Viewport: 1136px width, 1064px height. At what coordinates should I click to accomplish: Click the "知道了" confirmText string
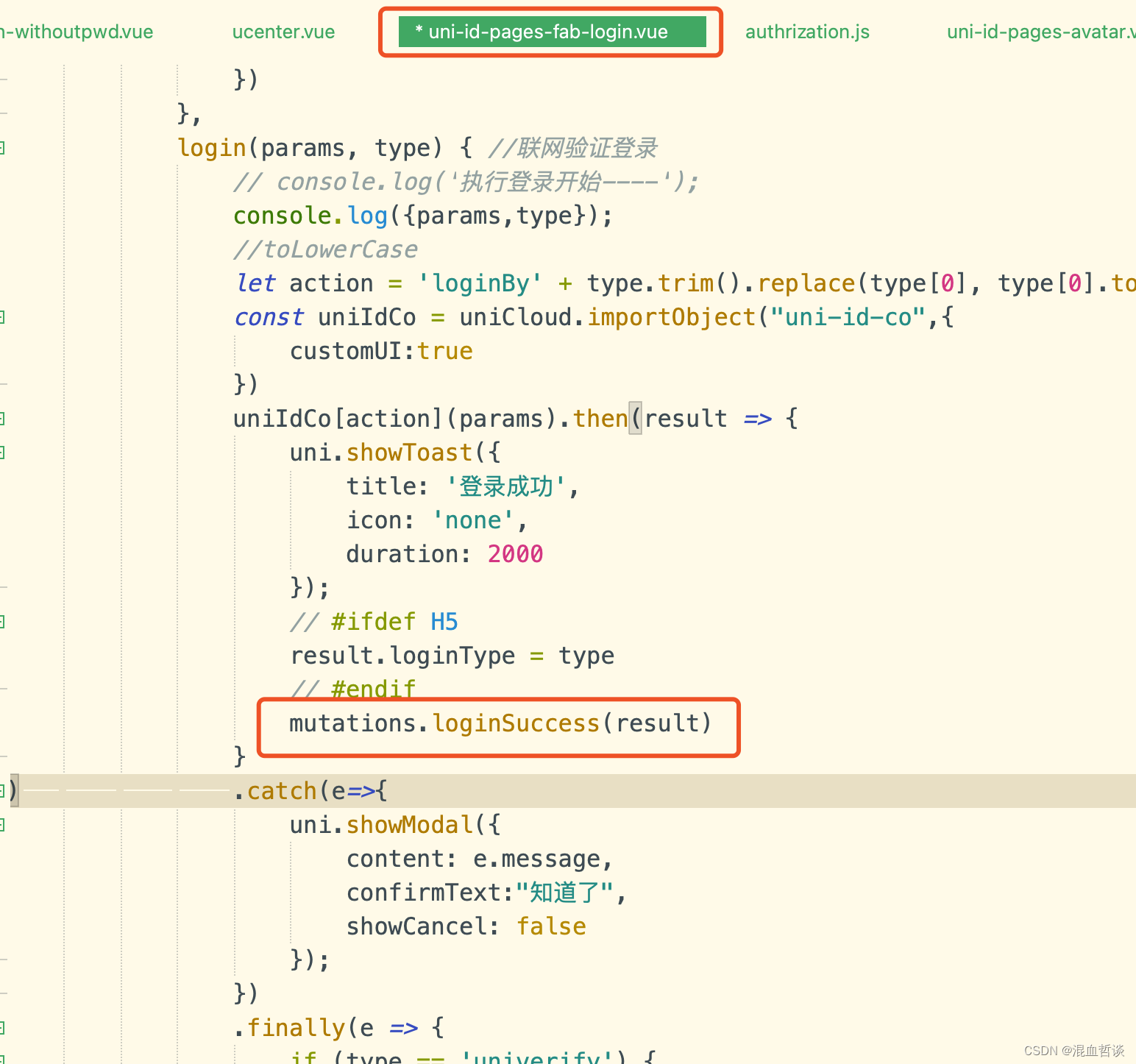565,893
